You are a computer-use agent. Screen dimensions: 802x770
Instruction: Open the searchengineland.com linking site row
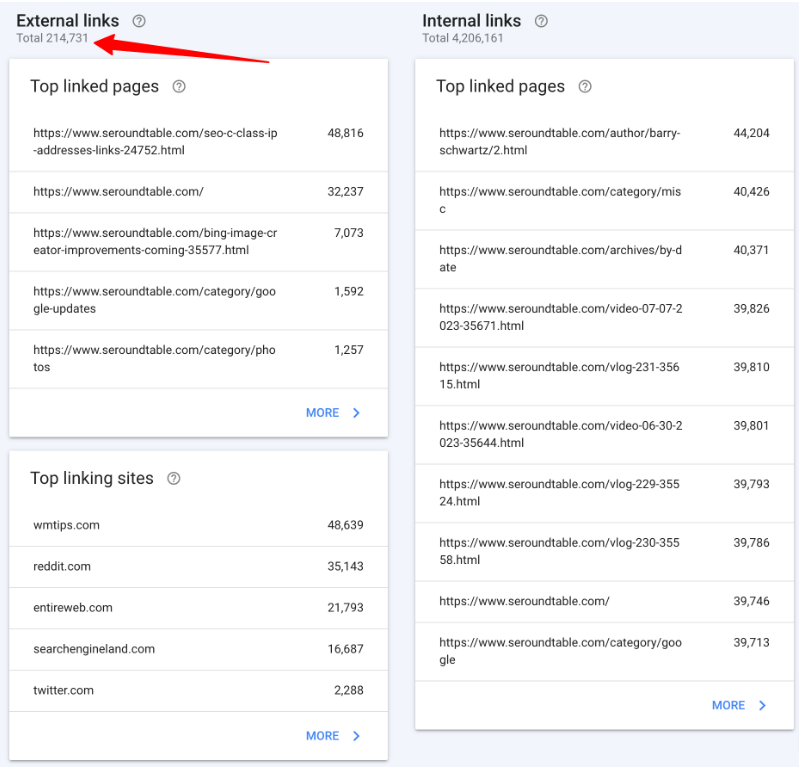point(198,649)
